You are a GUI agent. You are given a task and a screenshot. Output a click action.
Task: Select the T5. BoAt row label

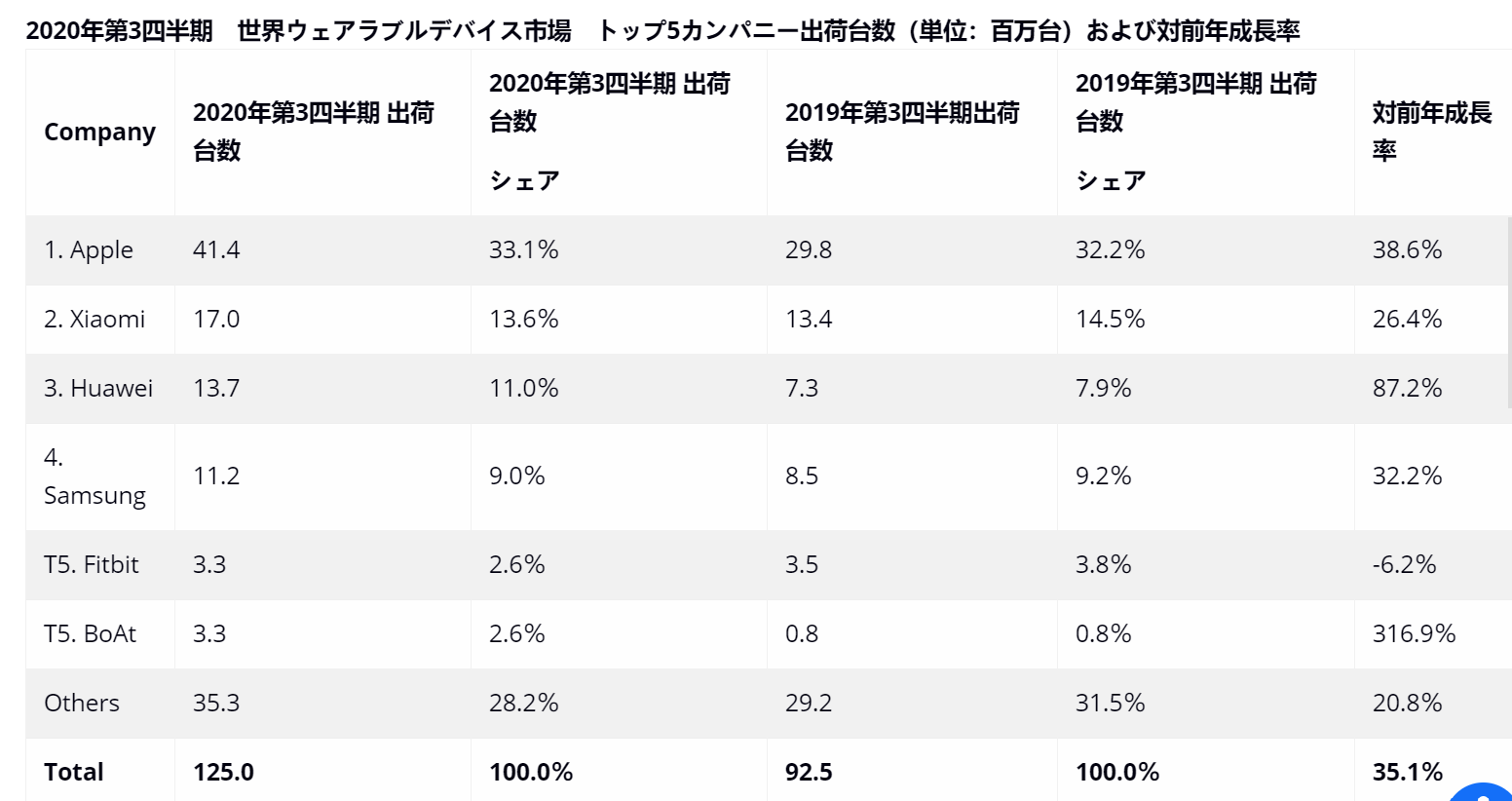[x=91, y=634]
